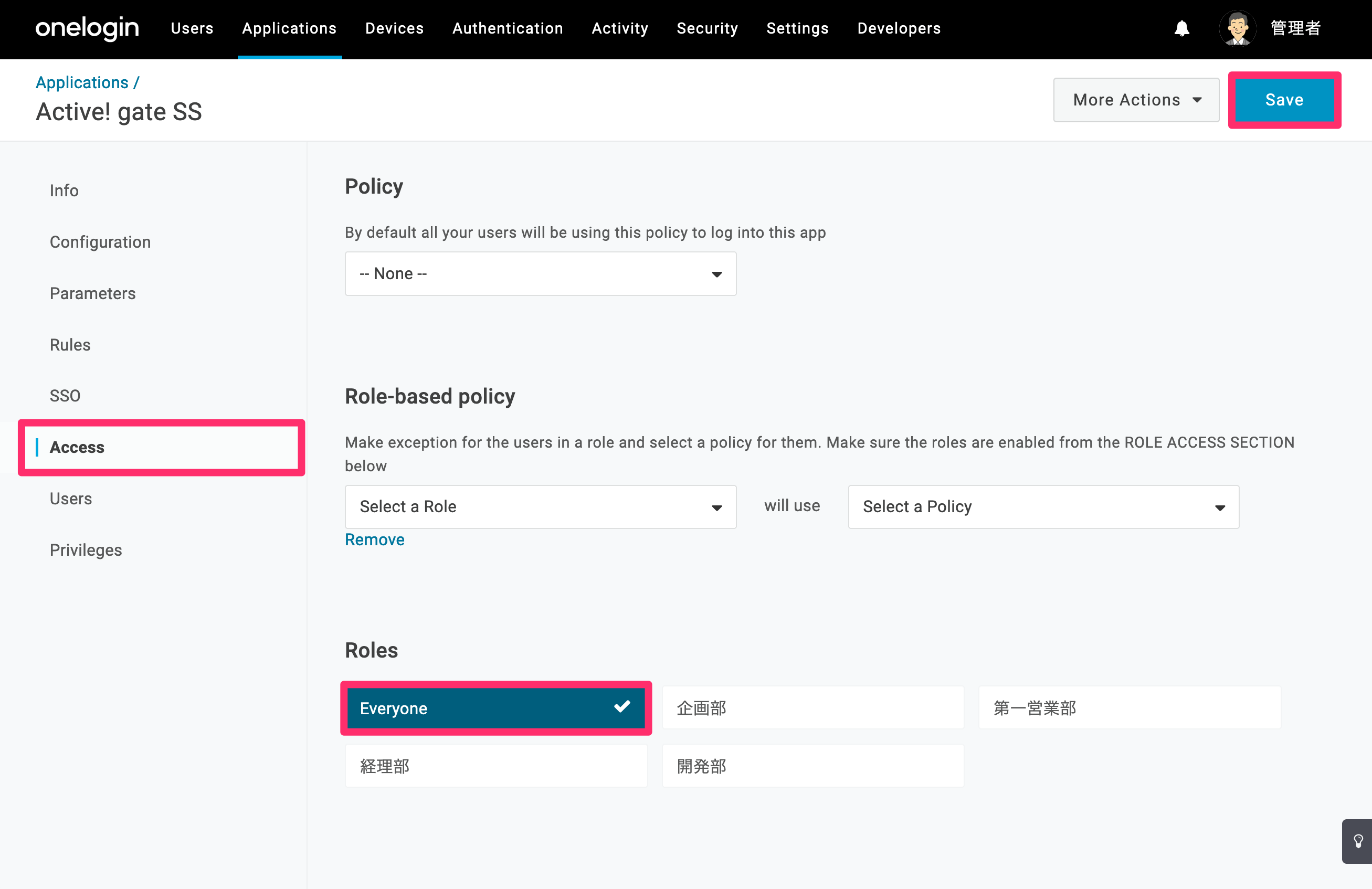Open the Settings menu
This screenshot has width=1372, height=889.
pyautogui.click(x=797, y=28)
